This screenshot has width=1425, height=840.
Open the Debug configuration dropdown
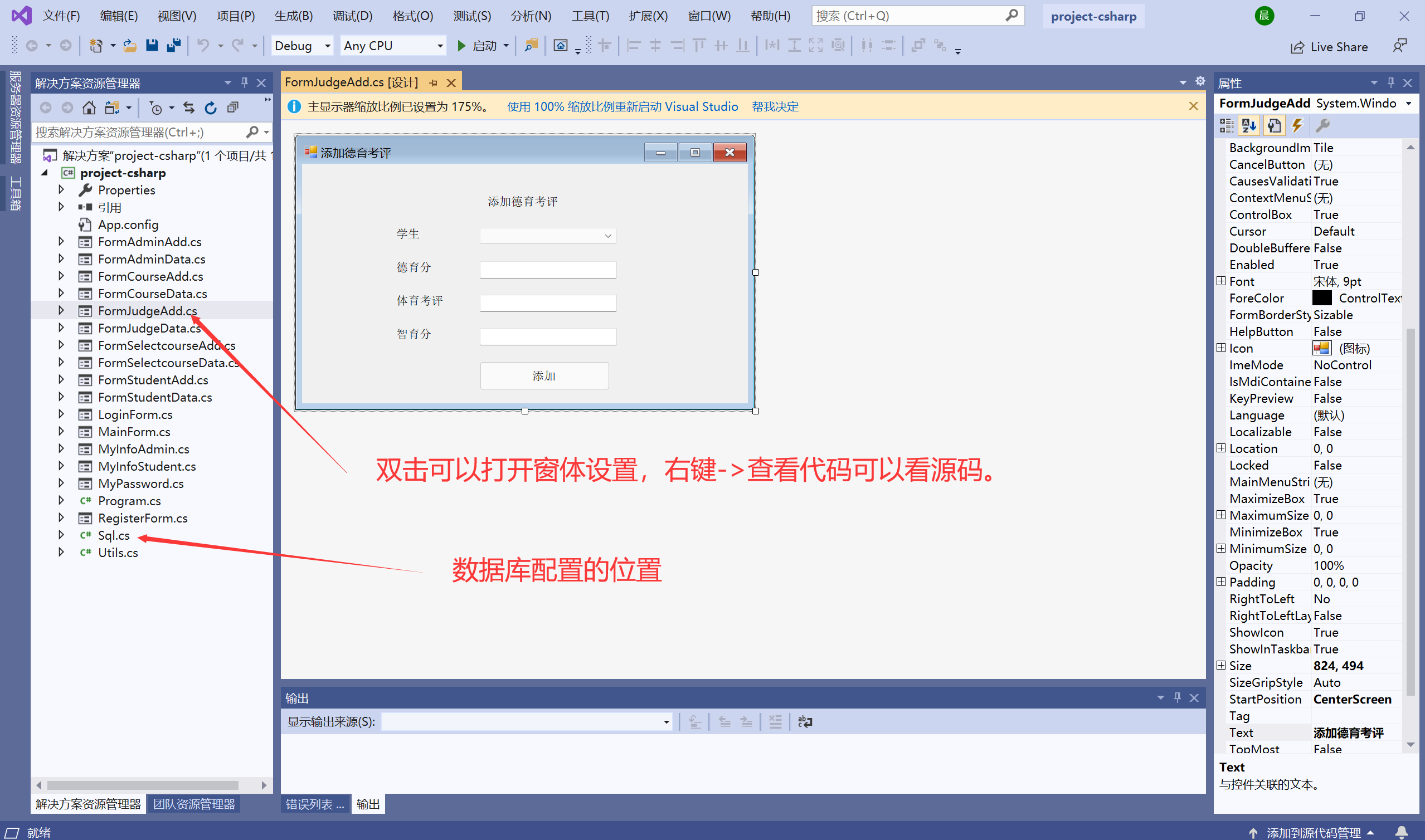(327, 45)
